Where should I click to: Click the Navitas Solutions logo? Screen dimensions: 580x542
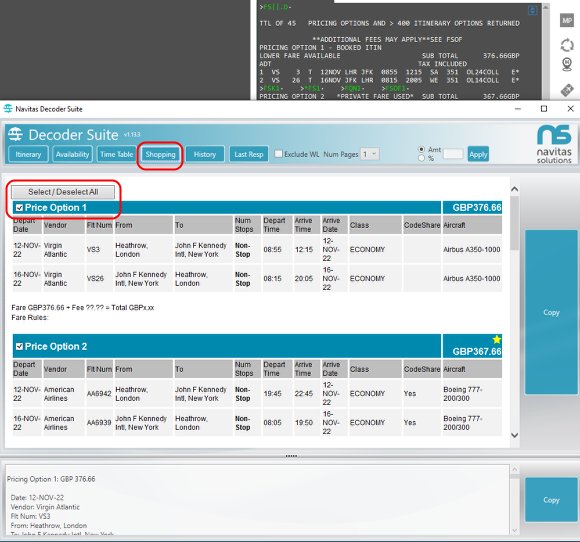coord(554,144)
